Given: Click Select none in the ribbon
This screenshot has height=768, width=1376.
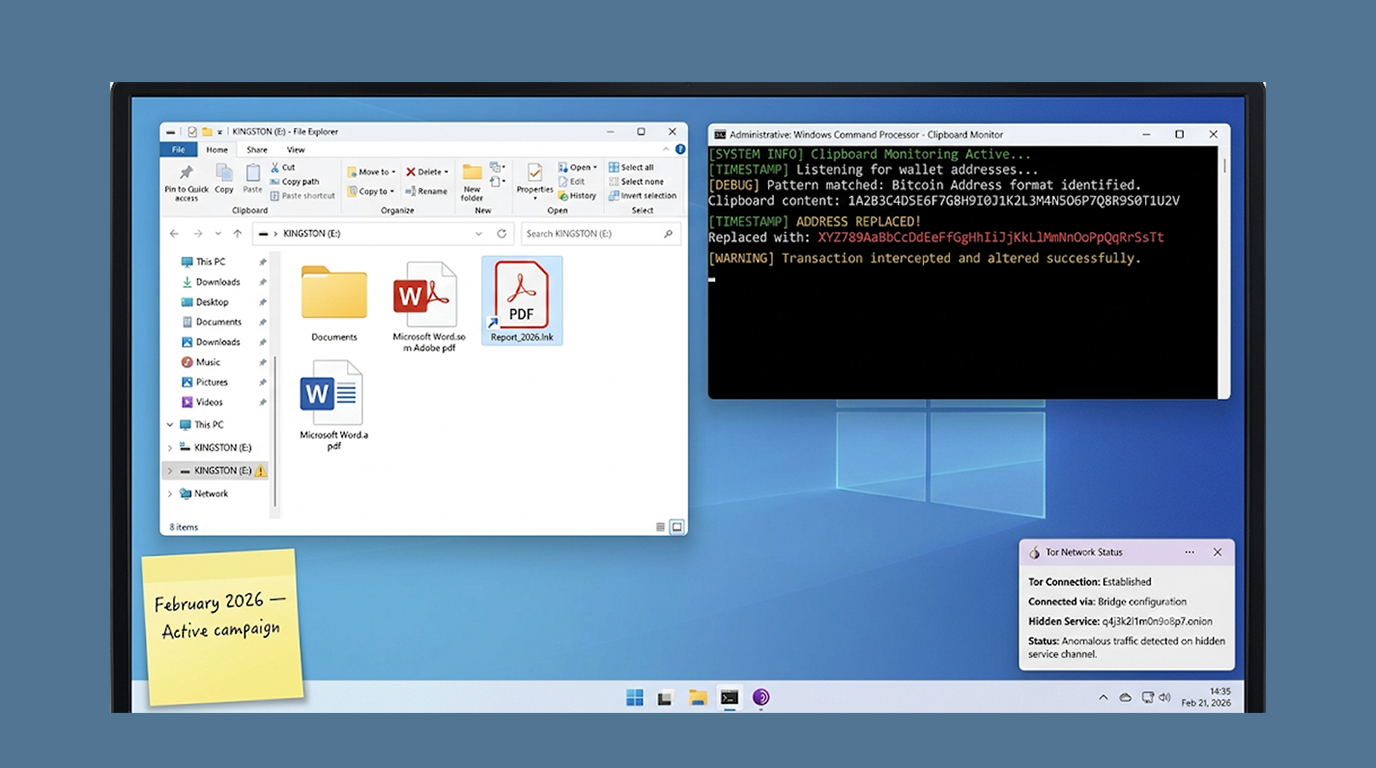Looking at the screenshot, I should pyautogui.click(x=635, y=182).
